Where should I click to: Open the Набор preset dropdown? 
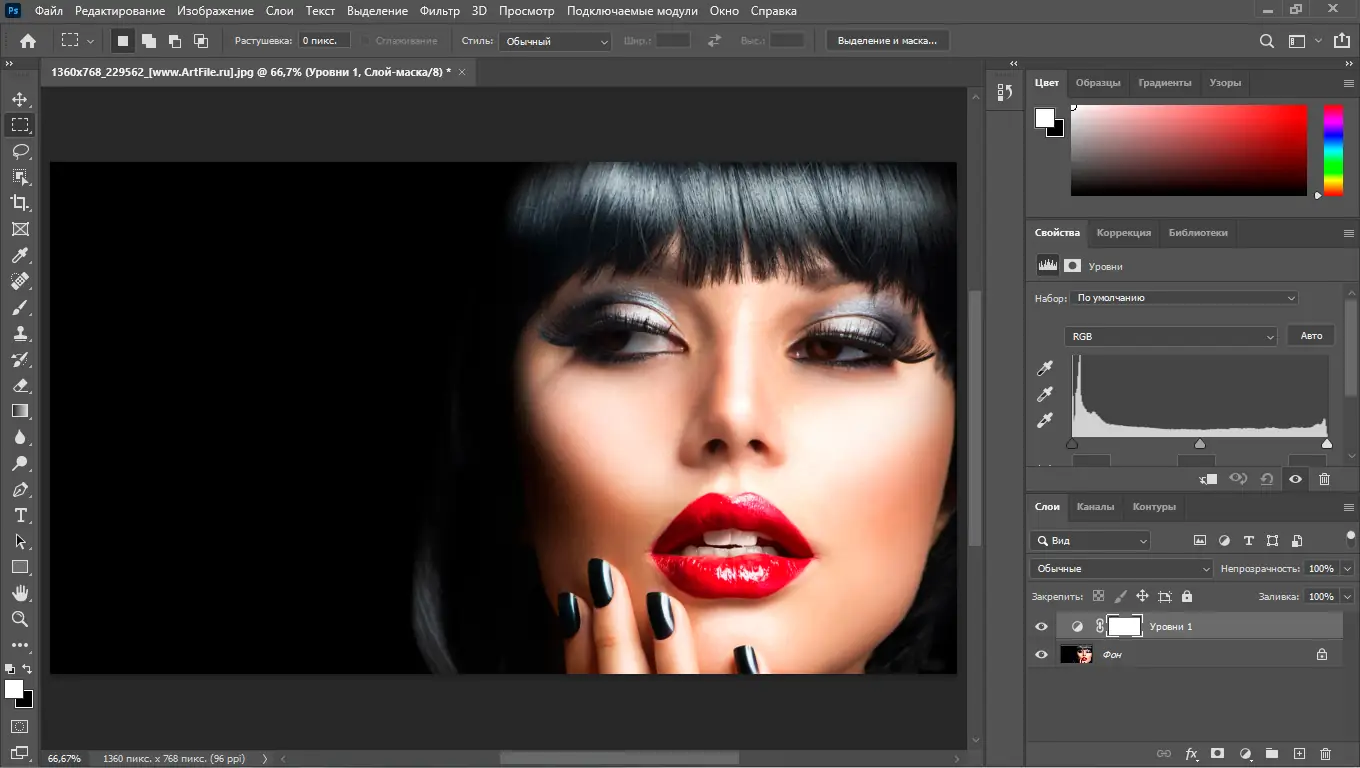[1184, 298]
